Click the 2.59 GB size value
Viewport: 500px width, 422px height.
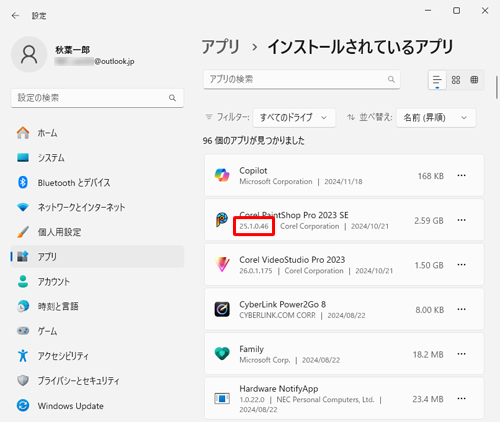coord(429,221)
